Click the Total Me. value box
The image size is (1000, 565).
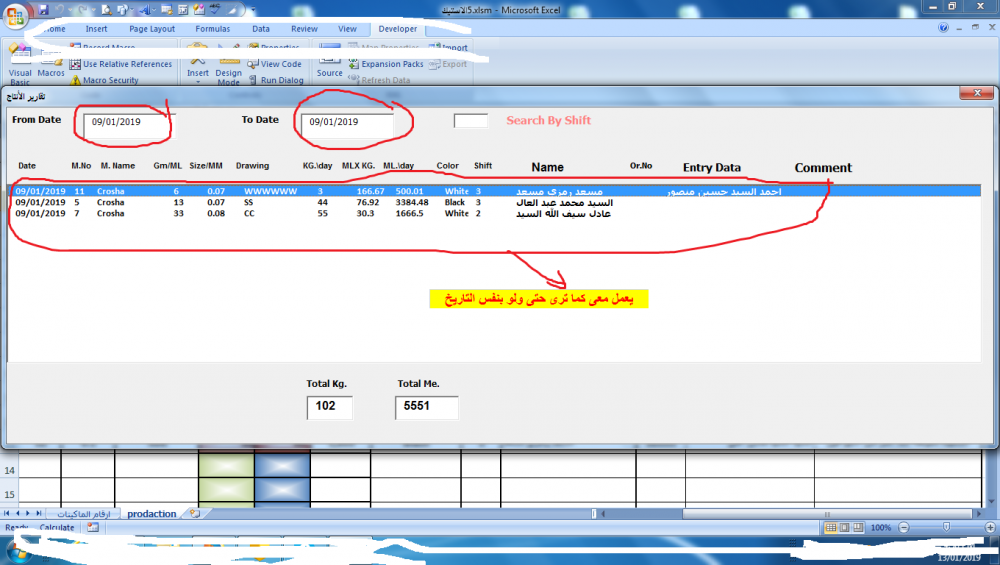tap(427, 407)
